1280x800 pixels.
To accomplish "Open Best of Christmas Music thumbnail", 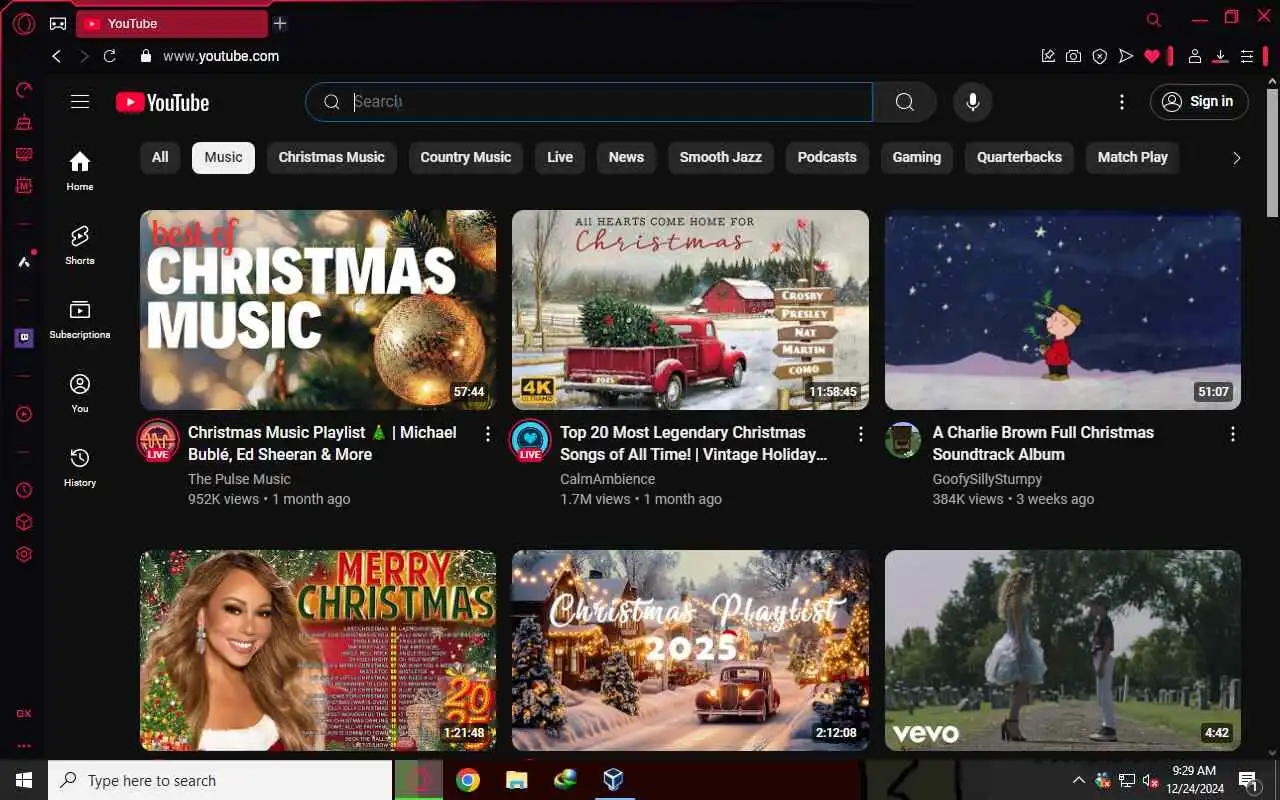I will (x=318, y=310).
